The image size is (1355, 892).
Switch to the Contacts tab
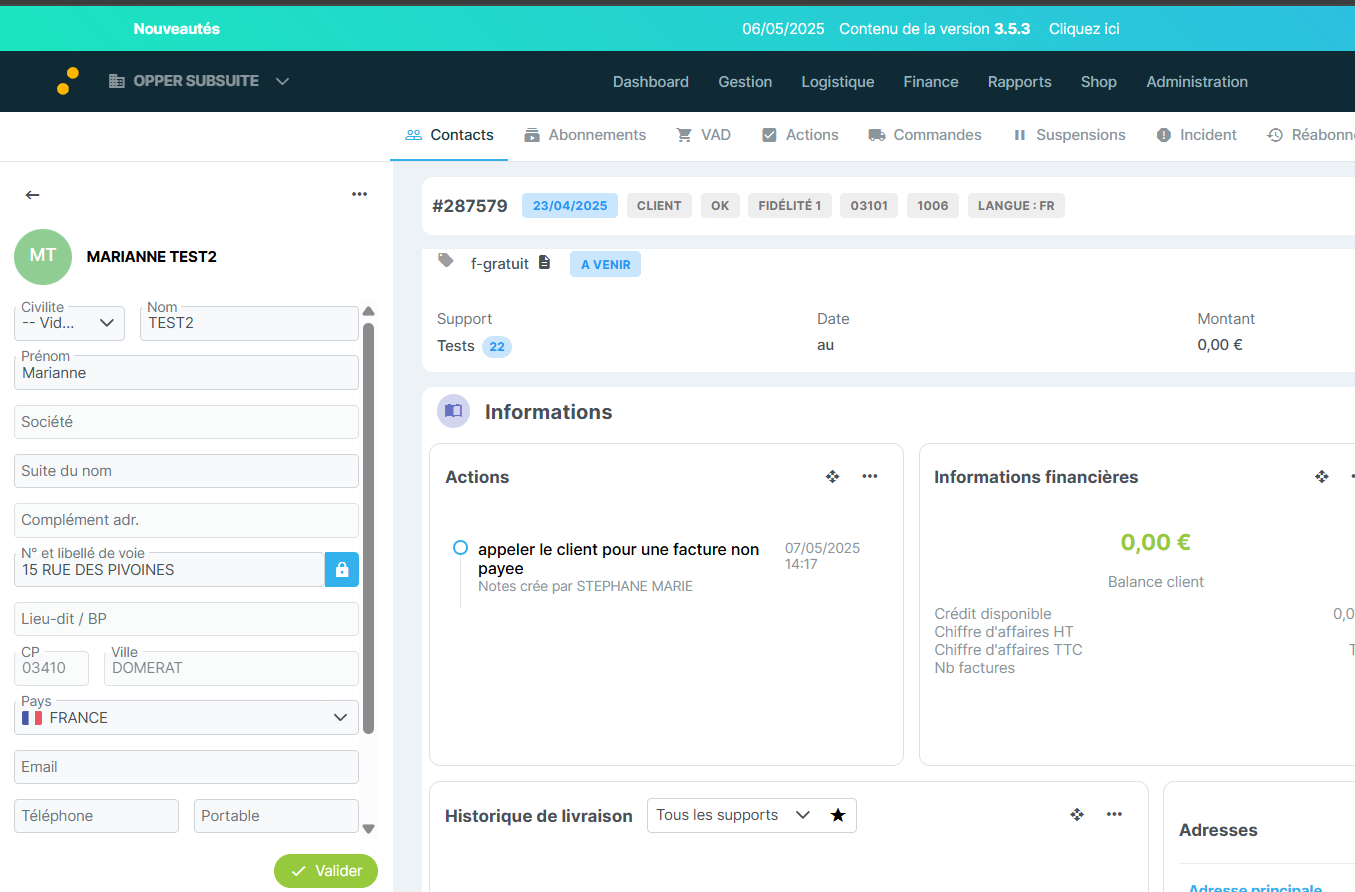(x=449, y=135)
